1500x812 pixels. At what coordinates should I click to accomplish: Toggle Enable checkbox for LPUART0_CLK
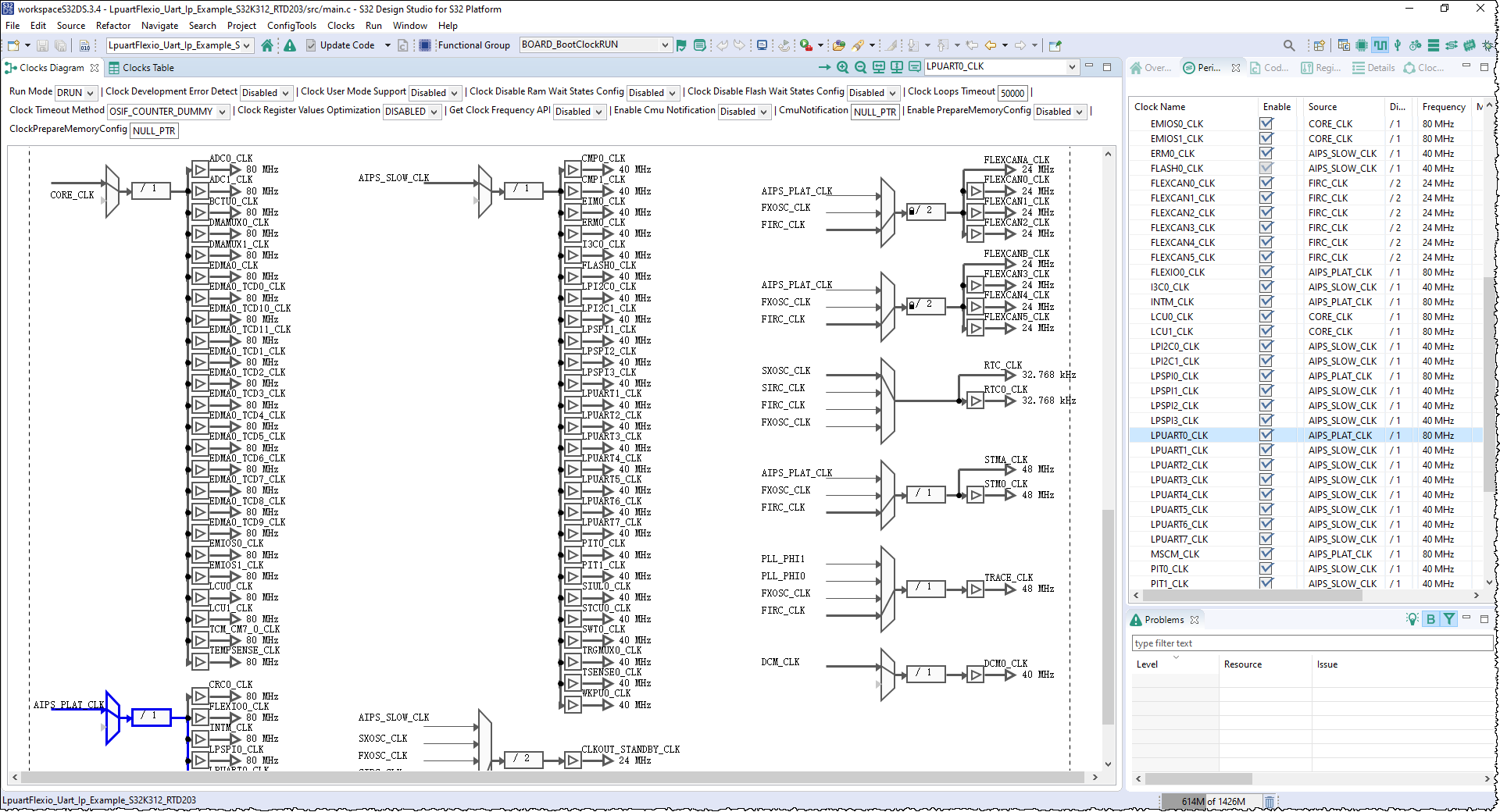[x=1266, y=435]
